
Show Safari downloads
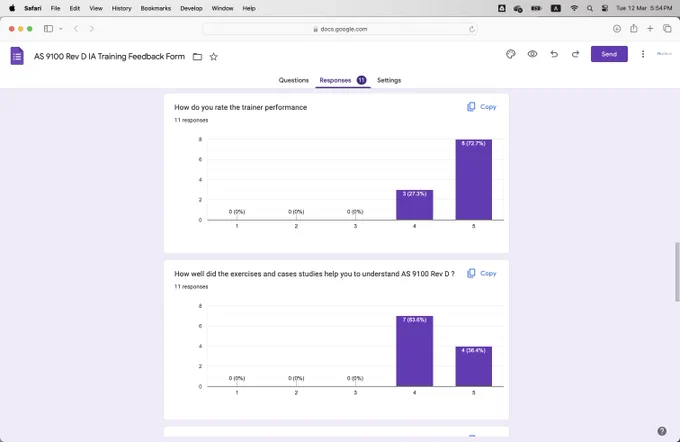(x=617, y=29)
